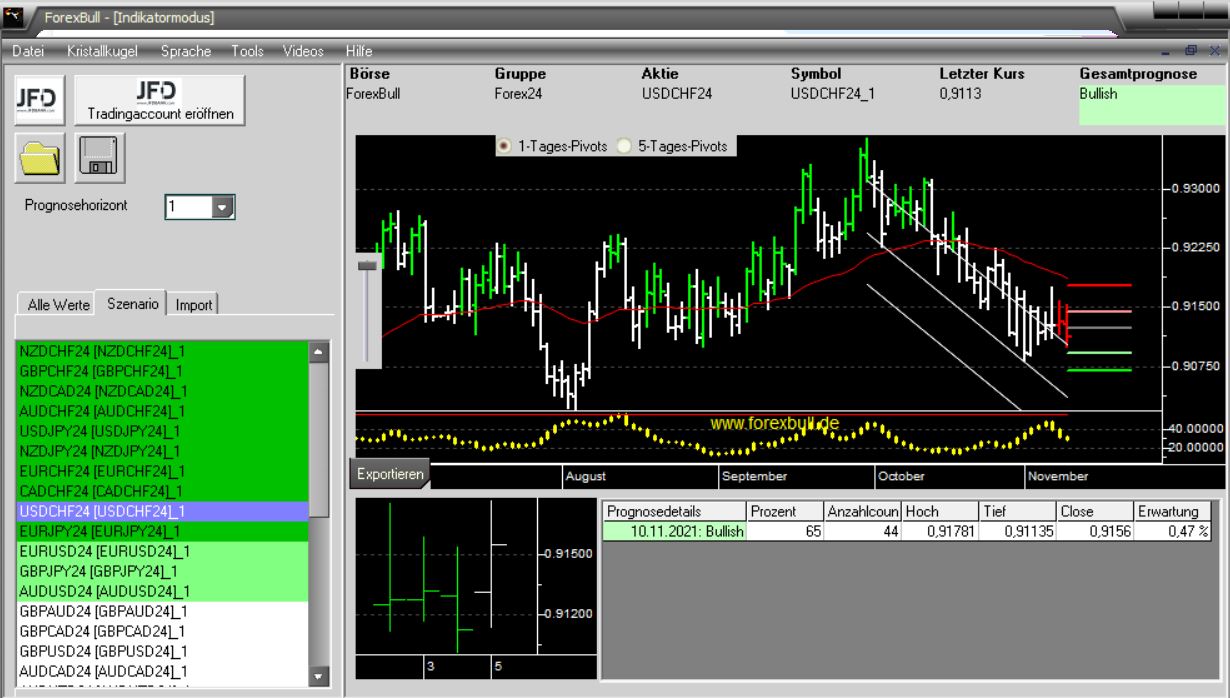Save using the floppy disk icon
1230x698 pixels.
(101, 158)
